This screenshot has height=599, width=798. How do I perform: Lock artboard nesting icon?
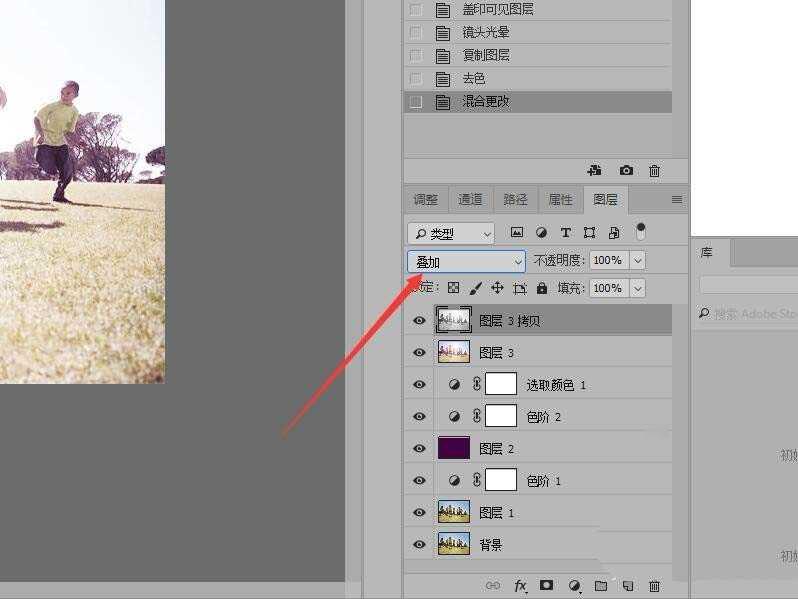(520, 289)
